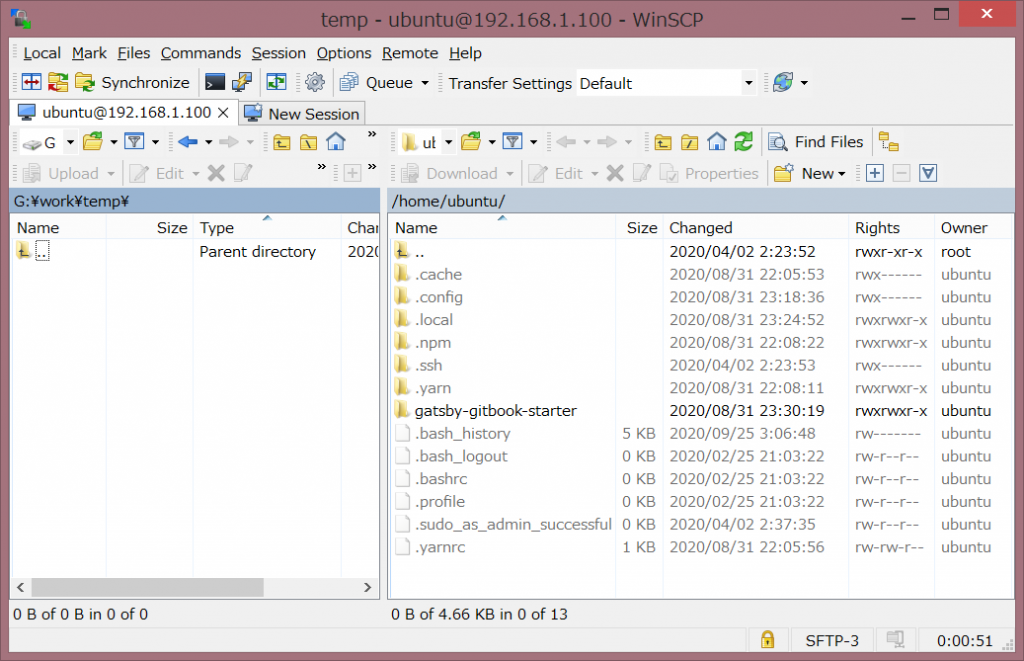This screenshot has width=1024, height=661.
Task: Click the lock encryption status icon
Action: tap(767, 639)
